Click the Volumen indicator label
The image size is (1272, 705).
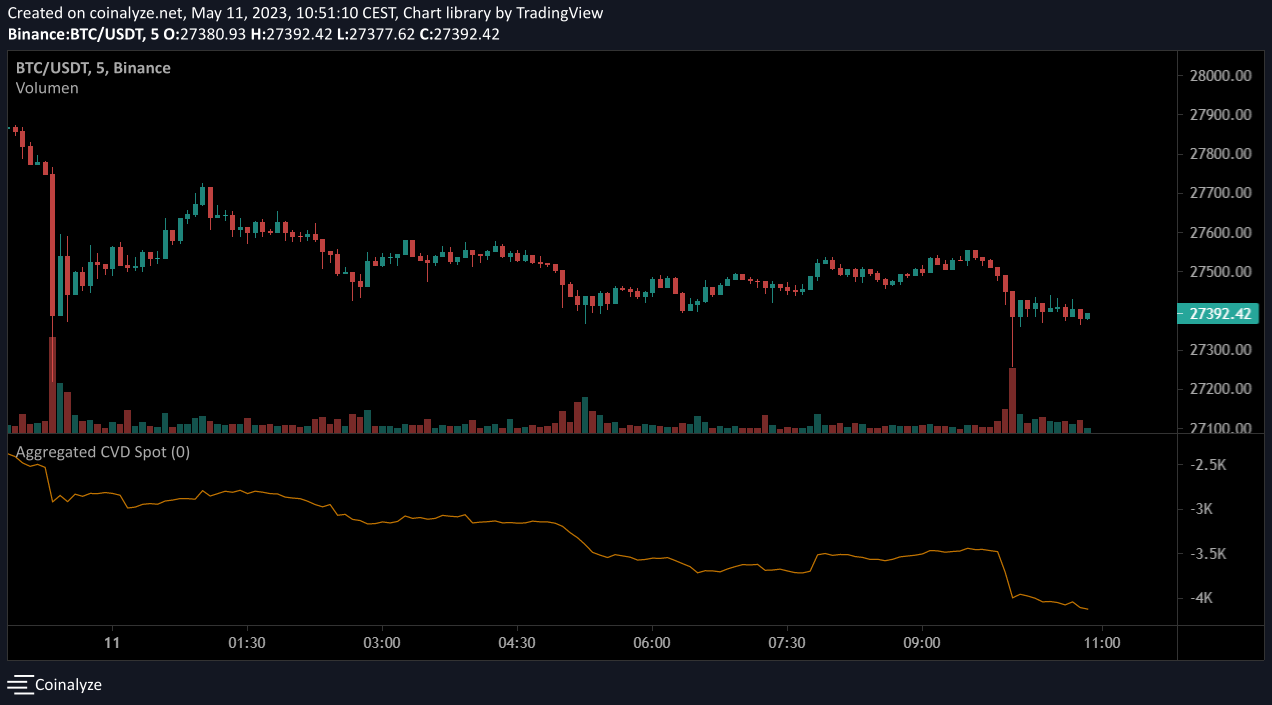[47, 88]
